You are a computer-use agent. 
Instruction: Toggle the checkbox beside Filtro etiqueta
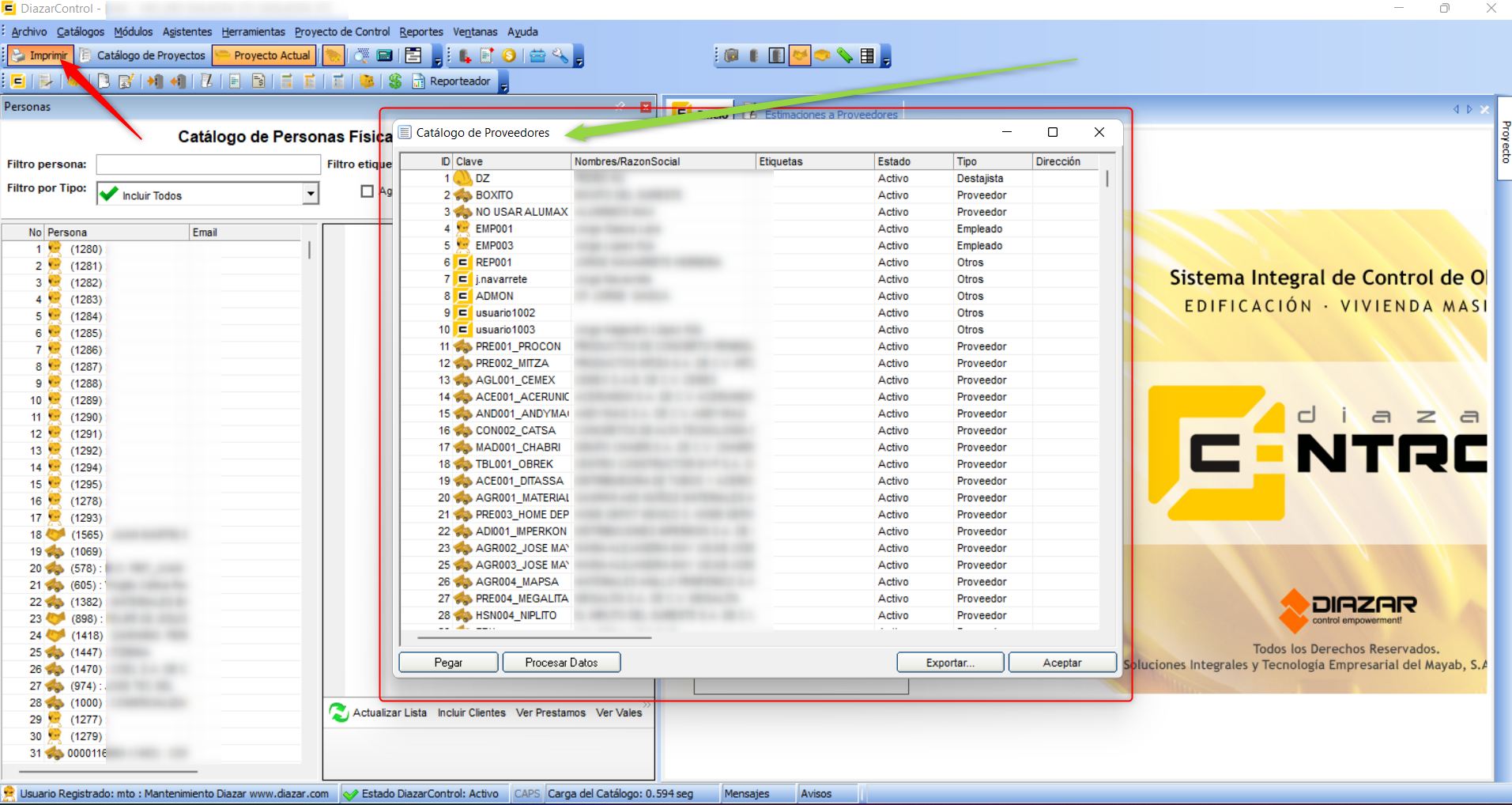pyautogui.click(x=367, y=191)
